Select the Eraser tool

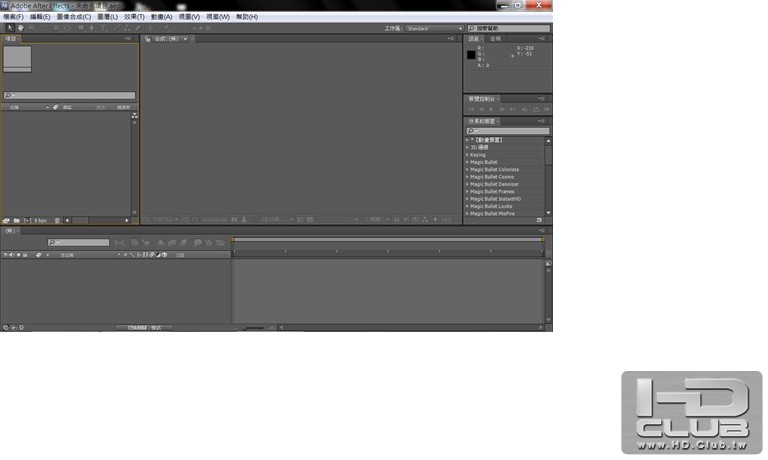138,28
